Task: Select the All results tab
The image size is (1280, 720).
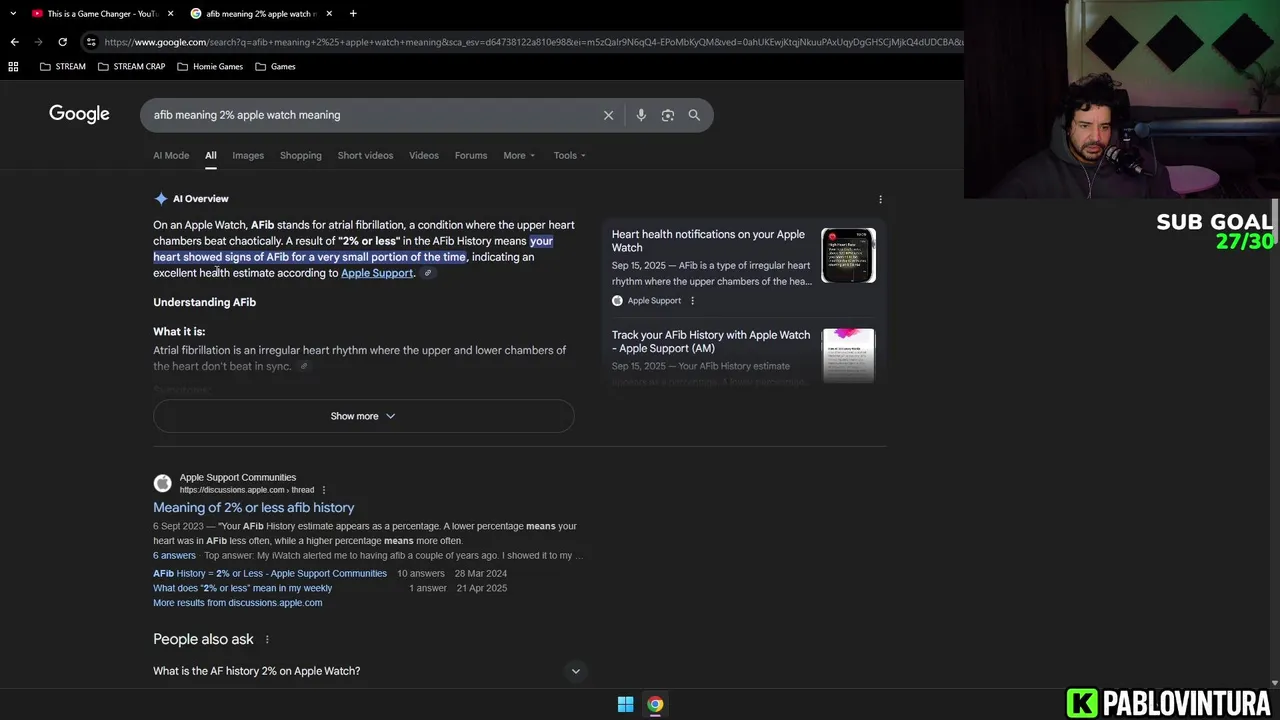Action: 211,156
